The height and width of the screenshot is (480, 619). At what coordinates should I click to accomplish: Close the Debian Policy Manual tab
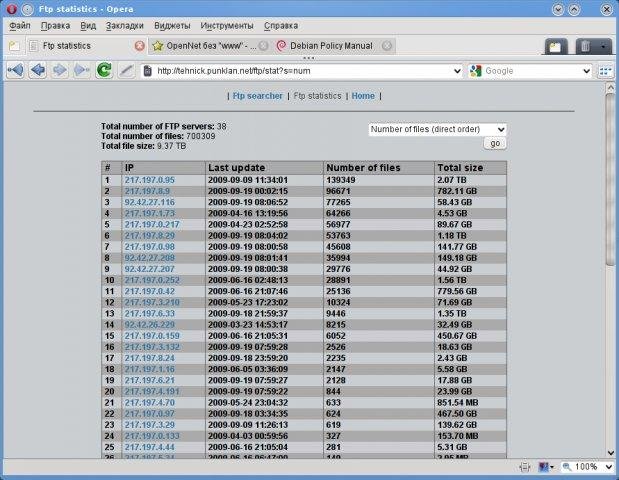(x=387, y=46)
